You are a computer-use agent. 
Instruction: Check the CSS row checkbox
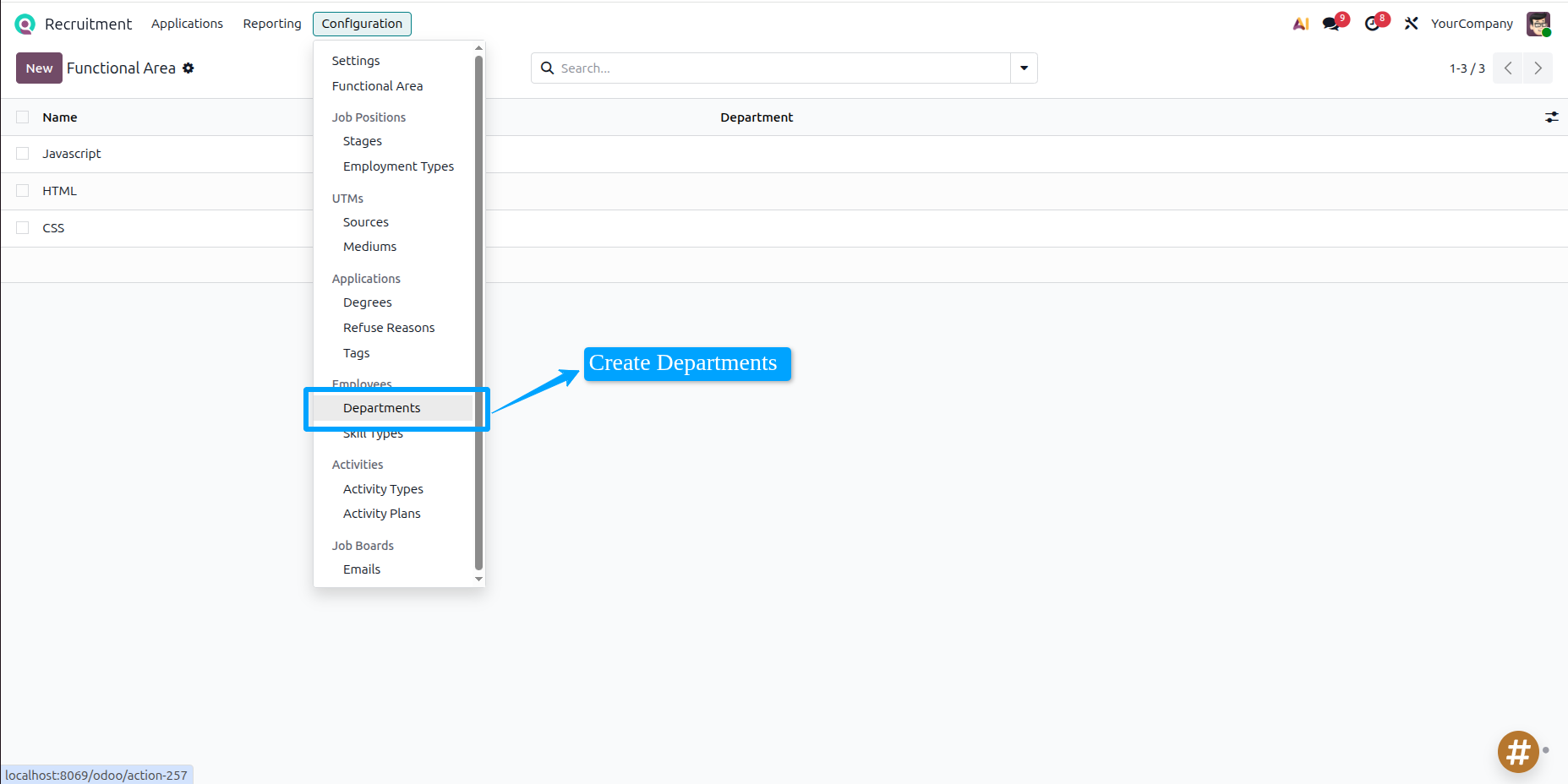coord(23,228)
